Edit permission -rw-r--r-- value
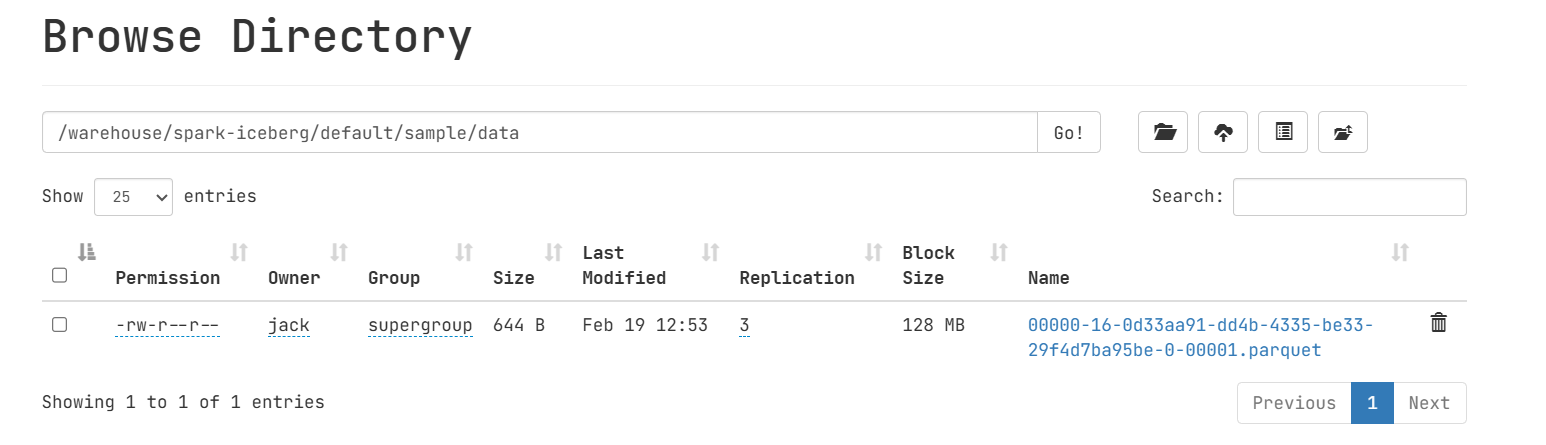Image resolution: width=1546 pixels, height=445 pixels. 167,325
